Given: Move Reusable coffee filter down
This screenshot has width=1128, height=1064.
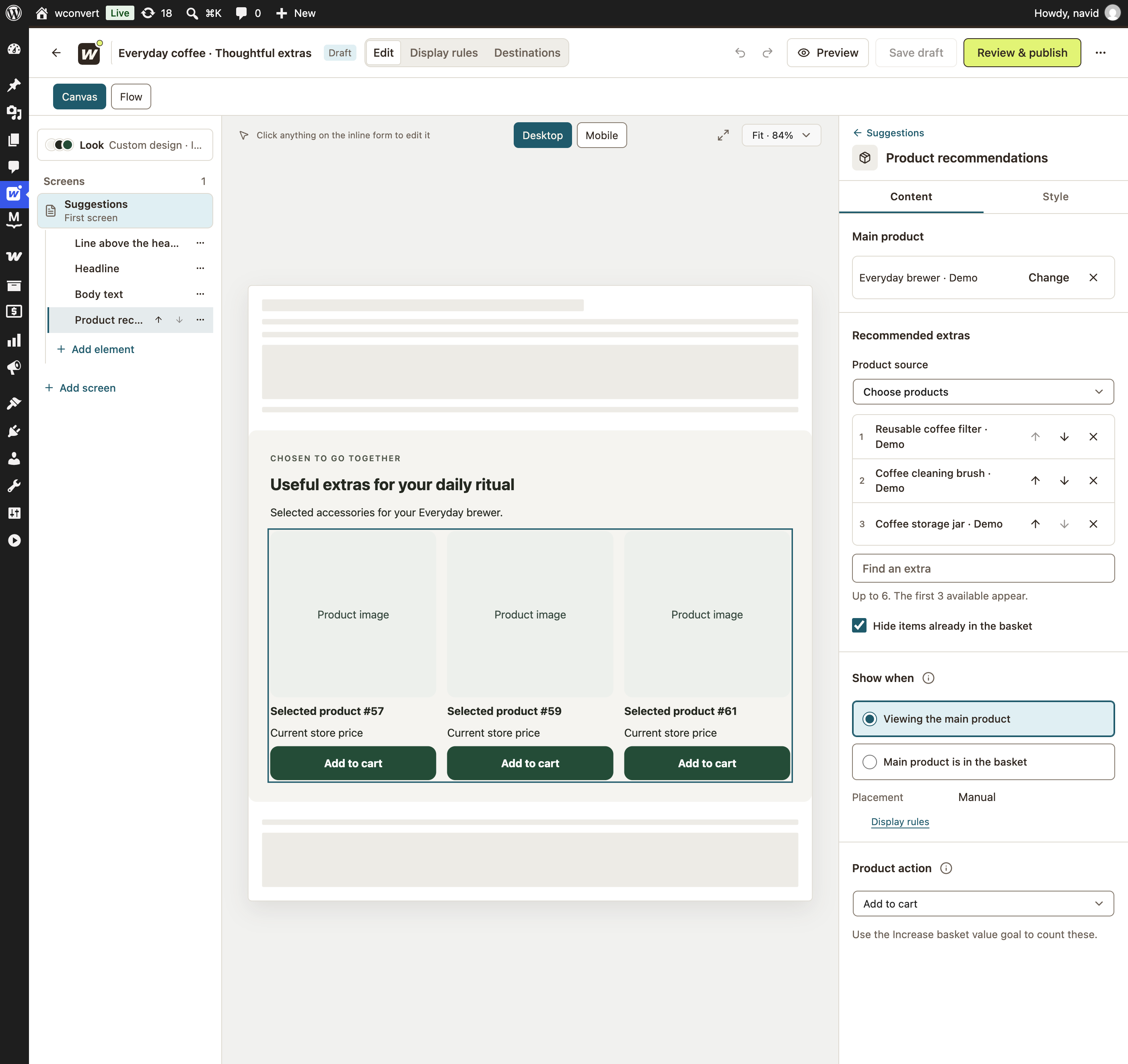Looking at the screenshot, I should tap(1064, 437).
